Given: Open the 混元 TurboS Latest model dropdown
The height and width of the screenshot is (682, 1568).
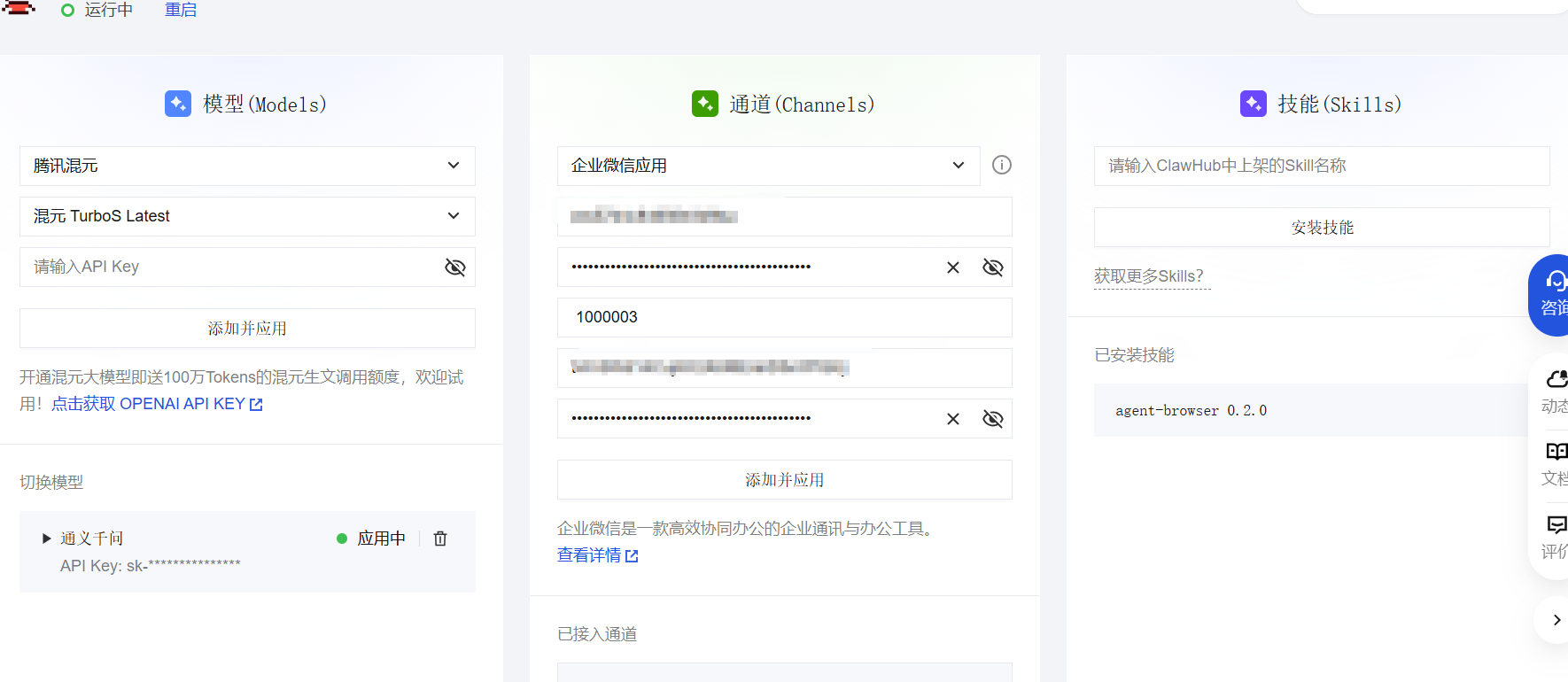Looking at the screenshot, I should tap(247, 216).
